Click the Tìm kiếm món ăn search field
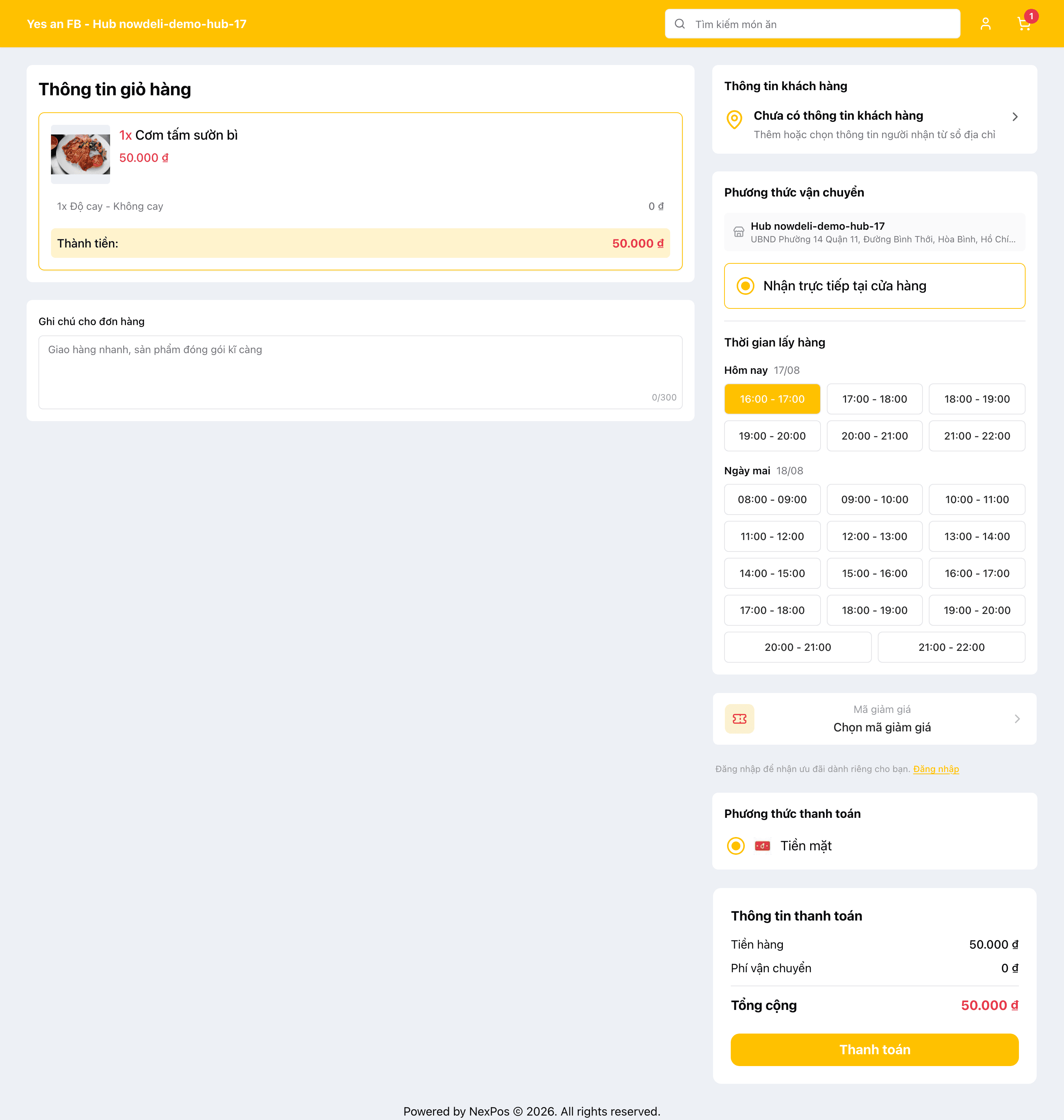The width and height of the screenshot is (1064, 1120). pos(812,24)
